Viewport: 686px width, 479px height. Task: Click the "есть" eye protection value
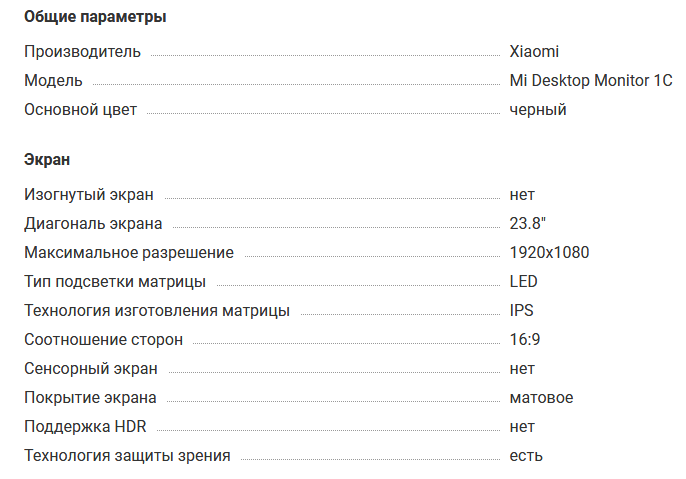click(526, 456)
